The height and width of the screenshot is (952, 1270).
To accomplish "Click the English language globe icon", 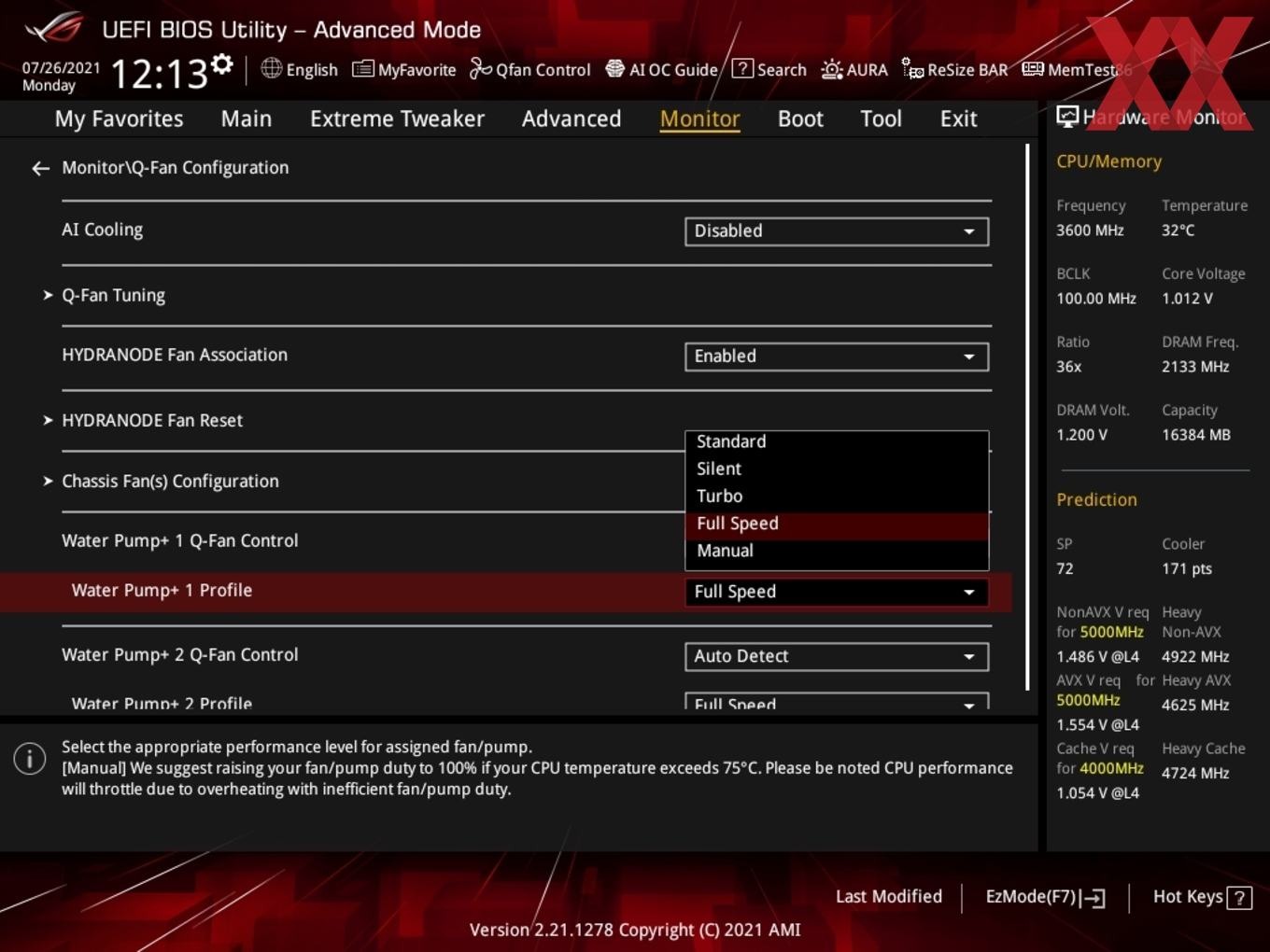I will pos(271,68).
